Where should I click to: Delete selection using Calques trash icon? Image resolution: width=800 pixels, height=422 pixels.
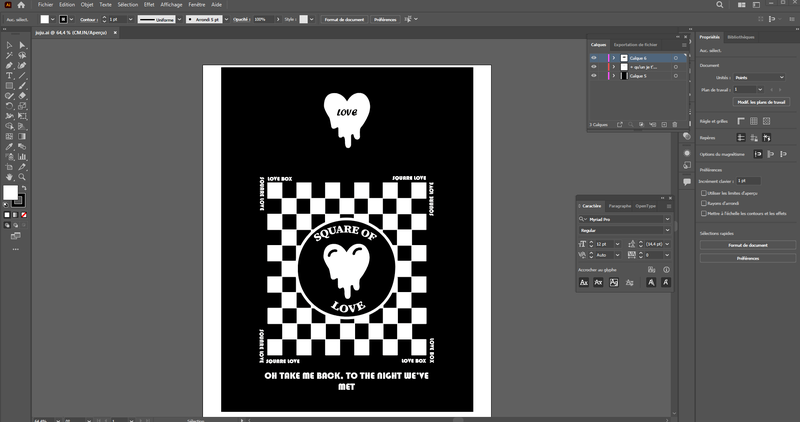[x=674, y=125]
